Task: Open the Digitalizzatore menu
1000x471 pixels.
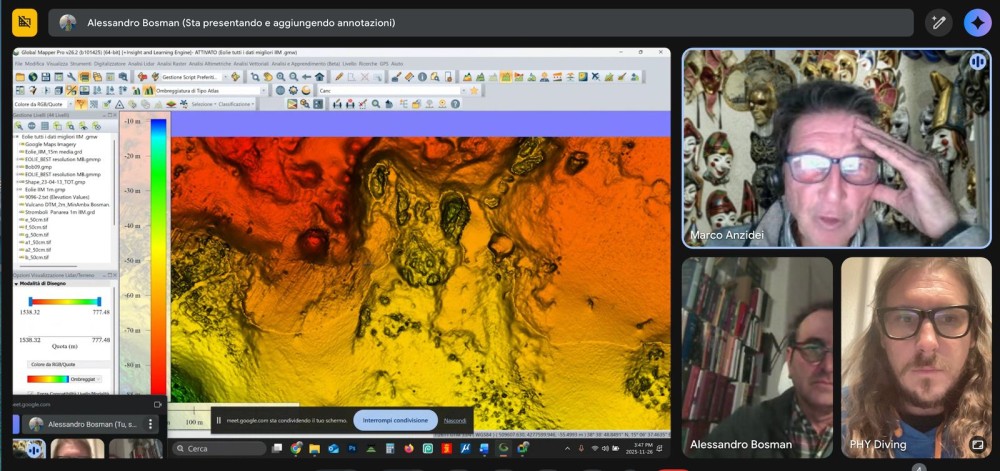Action: click(x=110, y=64)
